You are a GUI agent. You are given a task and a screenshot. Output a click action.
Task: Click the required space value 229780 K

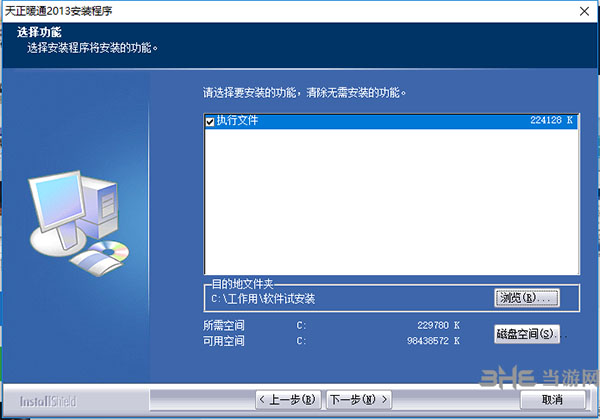(439, 326)
